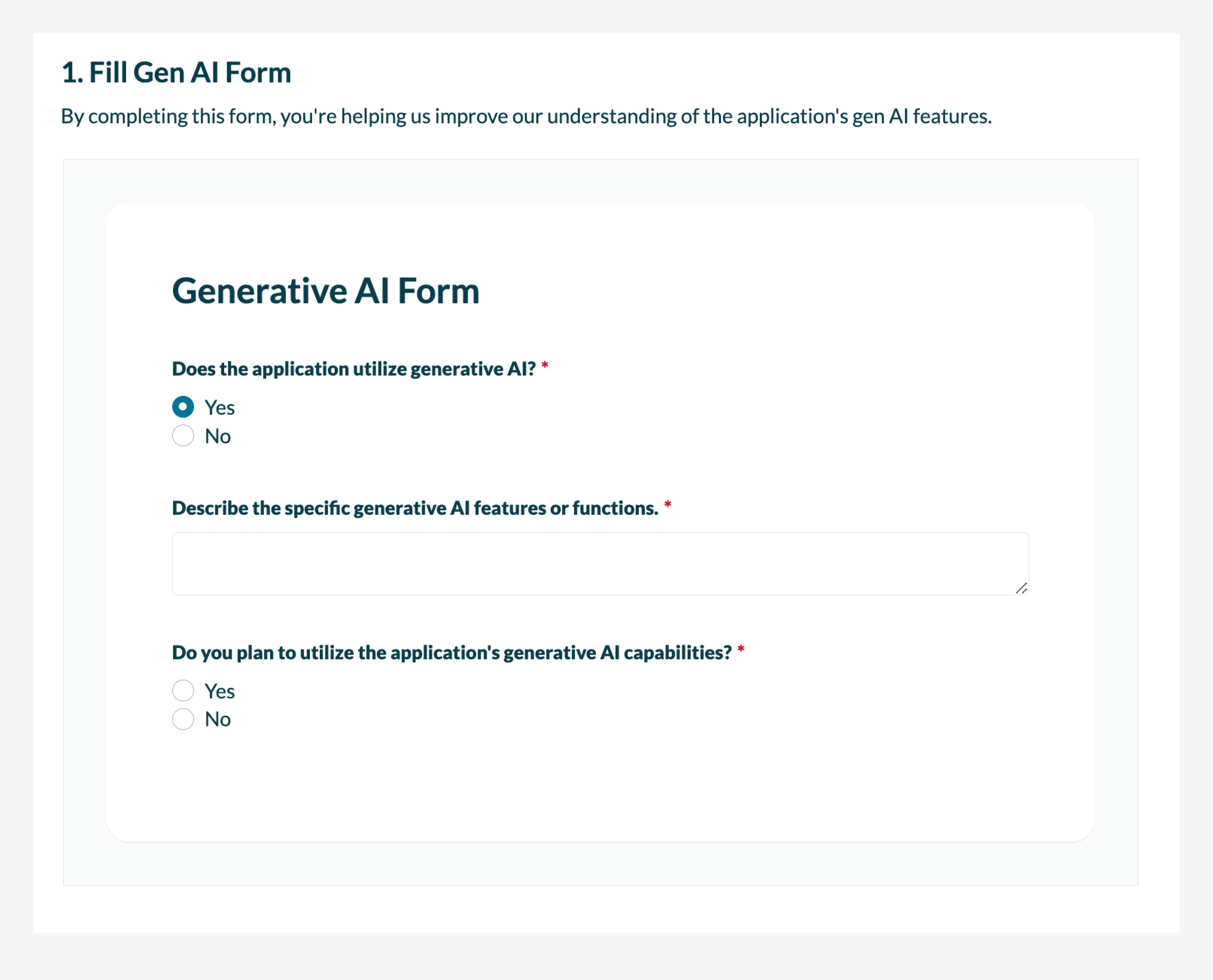Click the 'No' label under the last question
Image resolution: width=1213 pixels, height=980 pixels.
click(218, 720)
